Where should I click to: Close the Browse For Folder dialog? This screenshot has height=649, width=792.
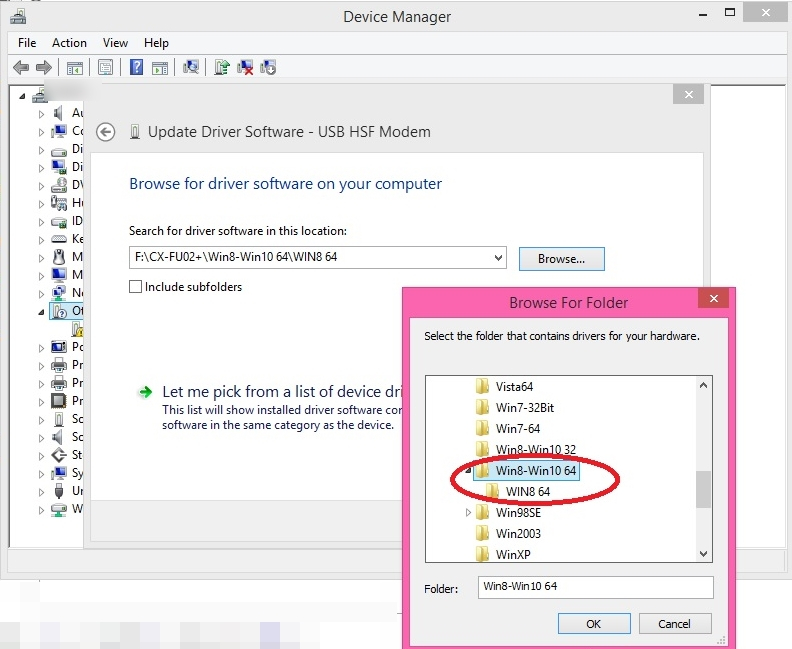[x=713, y=298]
